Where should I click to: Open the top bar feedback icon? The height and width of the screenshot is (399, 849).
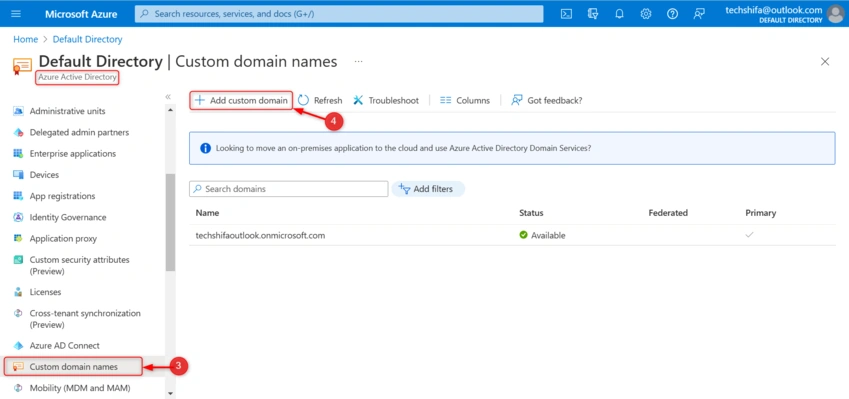click(x=699, y=14)
